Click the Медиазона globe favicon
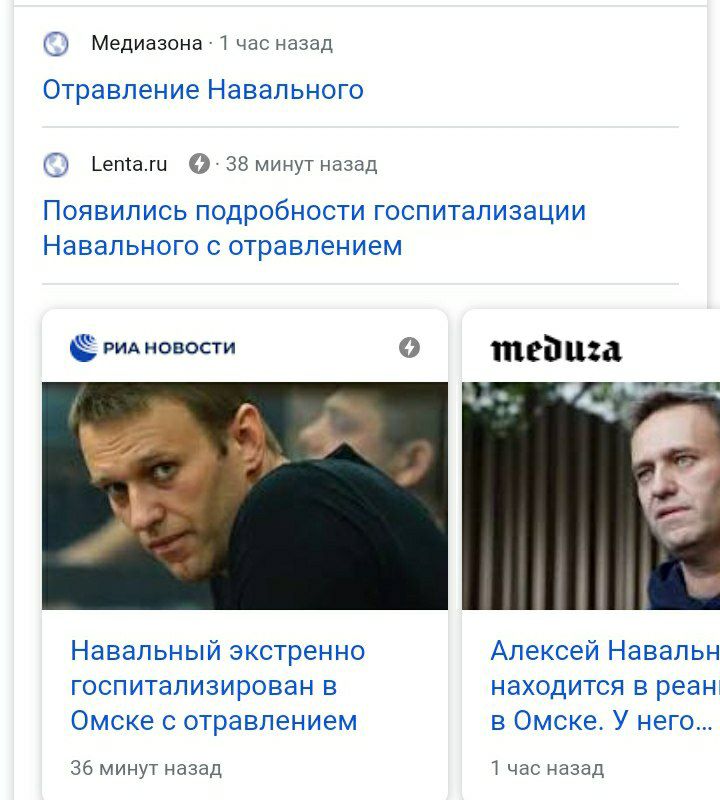Screen dimensions: 720x800 [56, 44]
